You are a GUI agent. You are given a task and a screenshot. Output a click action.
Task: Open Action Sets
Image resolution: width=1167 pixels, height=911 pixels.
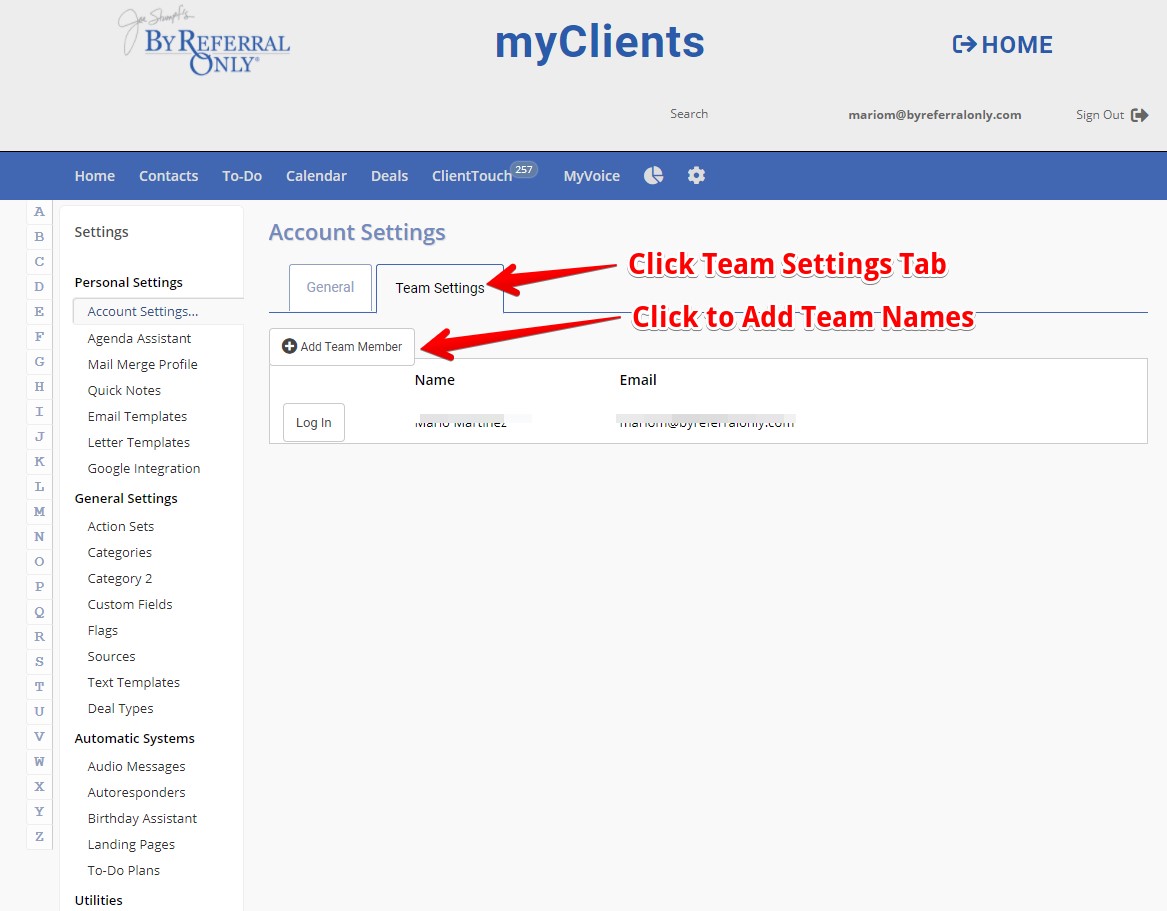click(x=121, y=527)
